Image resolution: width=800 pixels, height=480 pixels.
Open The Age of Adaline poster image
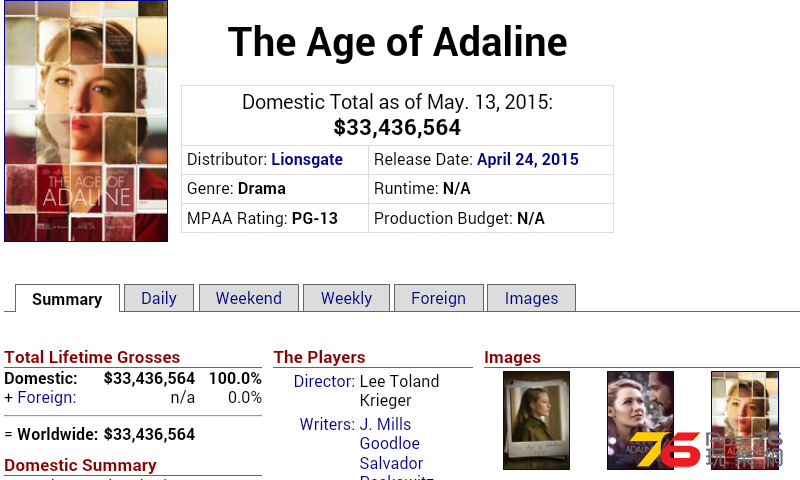click(86, 121)
